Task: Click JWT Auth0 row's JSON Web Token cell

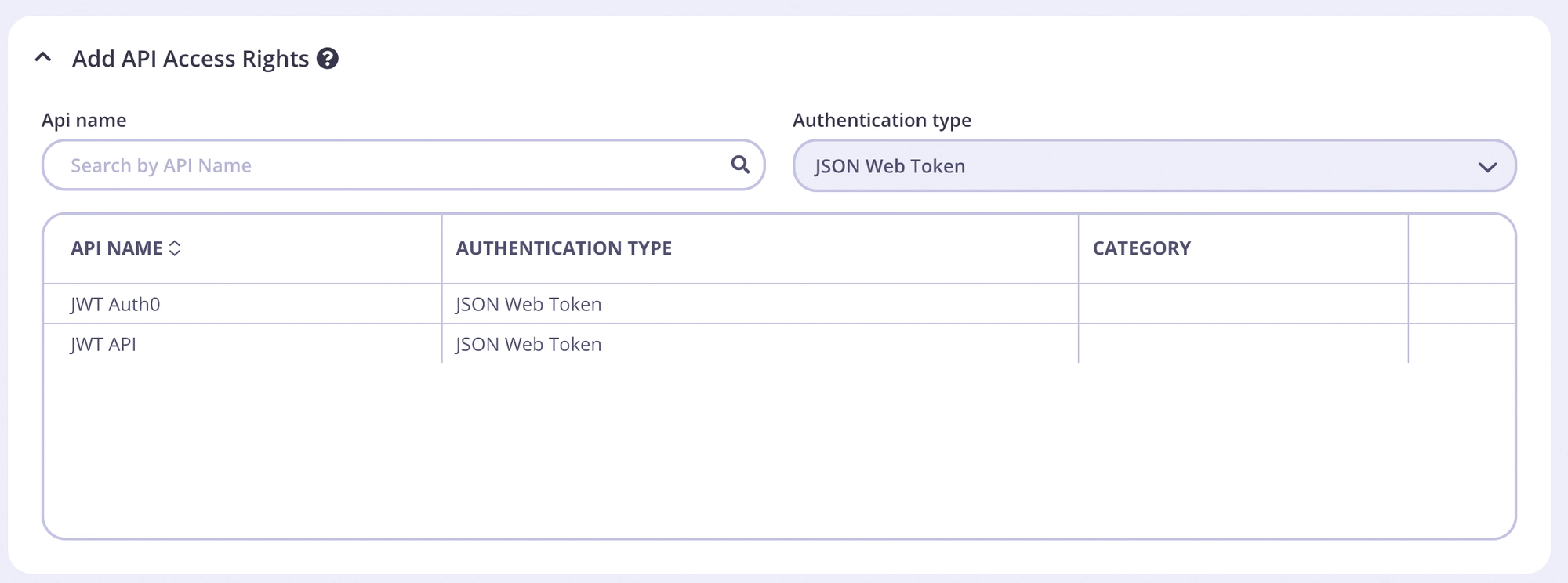Action: coord(528,304)
